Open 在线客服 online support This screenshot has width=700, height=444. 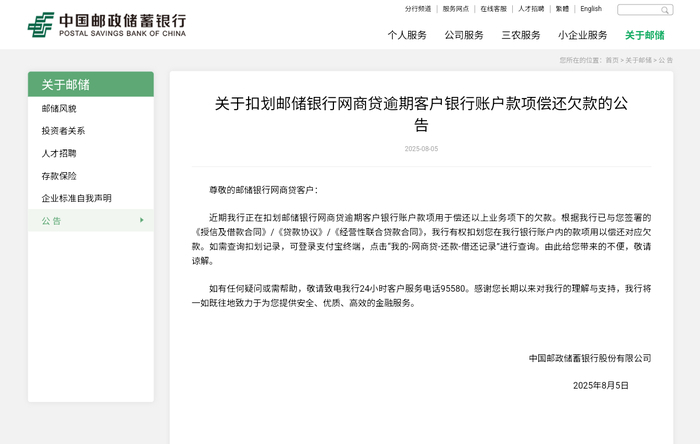(x=493, y=9)
